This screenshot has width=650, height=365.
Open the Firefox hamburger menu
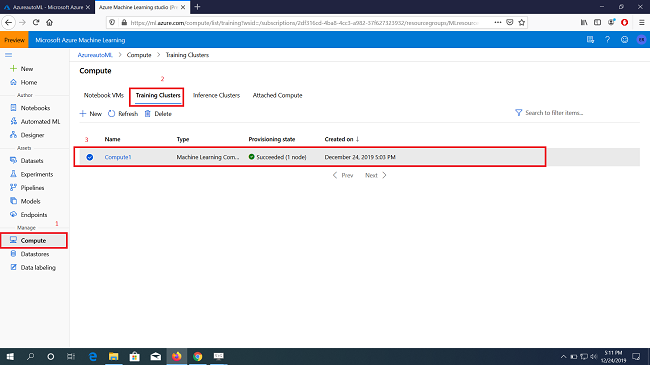[x=641, y=22]
